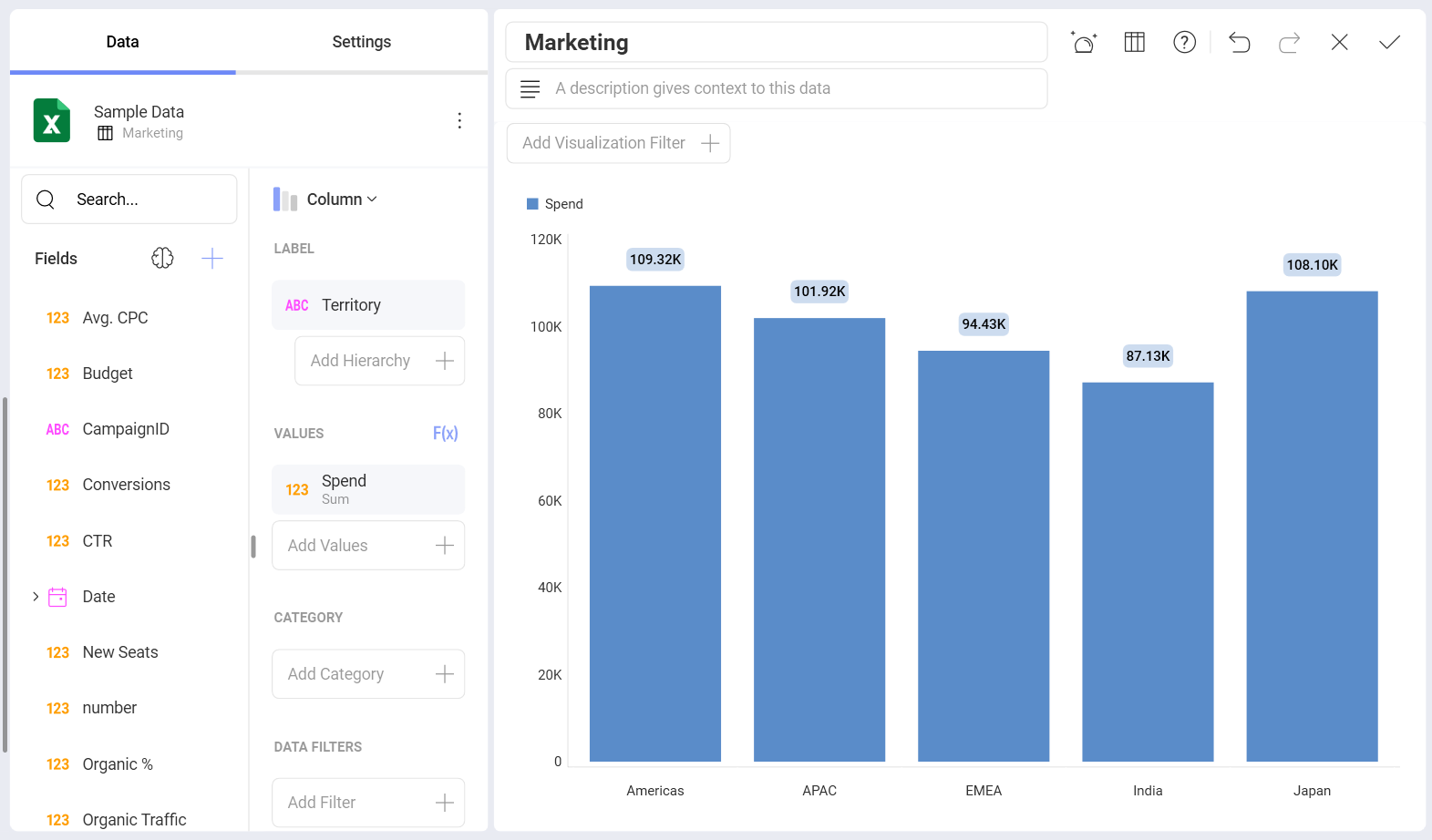Click plus icon in Add Category
The image size is (1432, 840).
(x=445, y=674)
